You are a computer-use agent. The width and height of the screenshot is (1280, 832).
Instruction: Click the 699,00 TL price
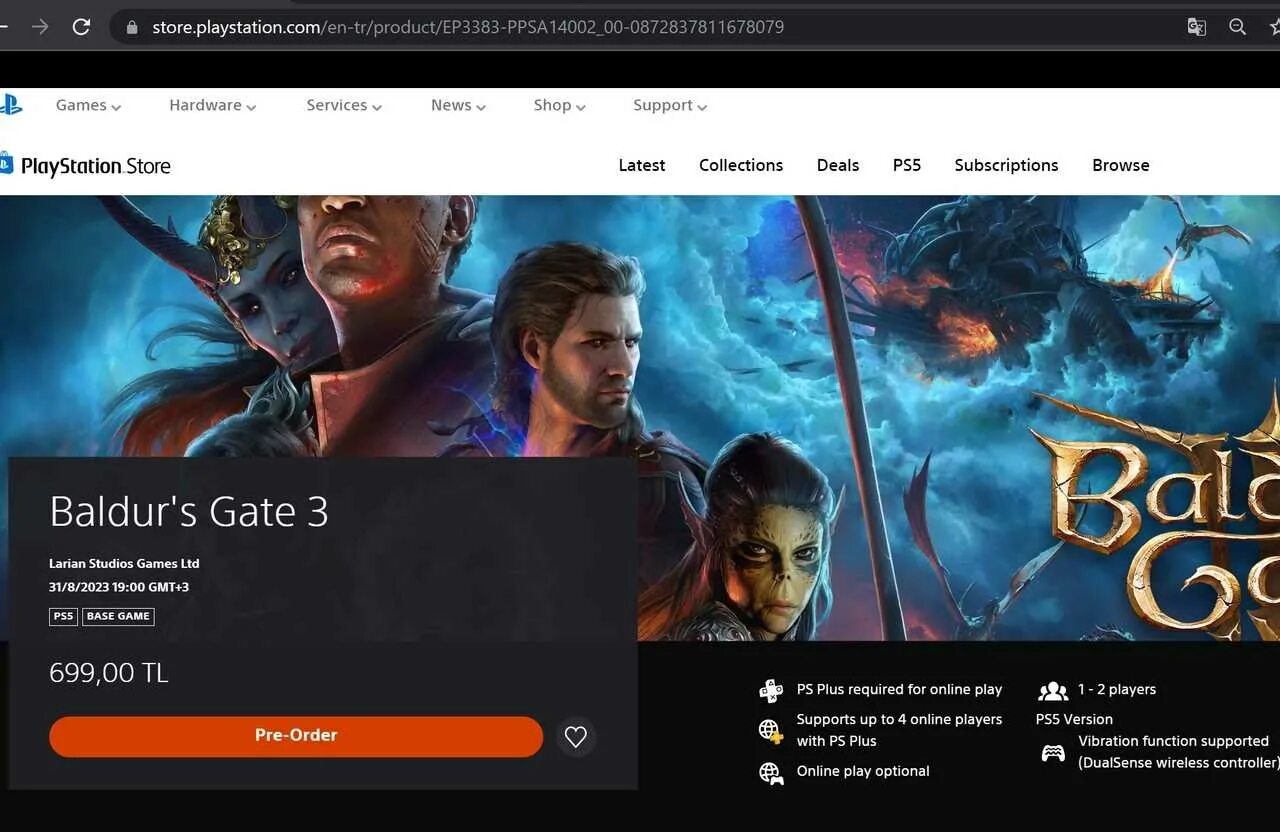tap(109, 672)
